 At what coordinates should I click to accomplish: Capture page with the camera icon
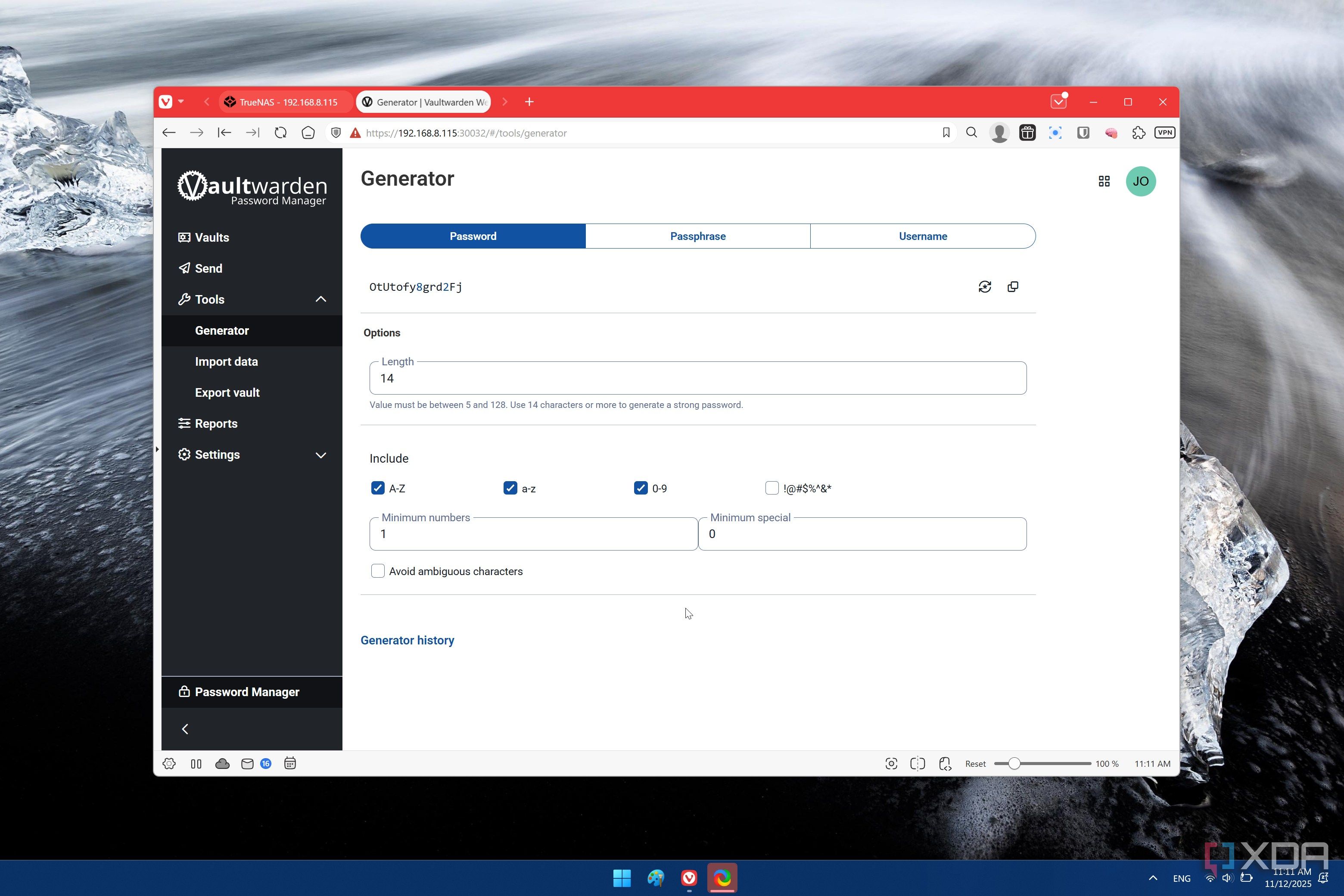[x=891, y=763]
